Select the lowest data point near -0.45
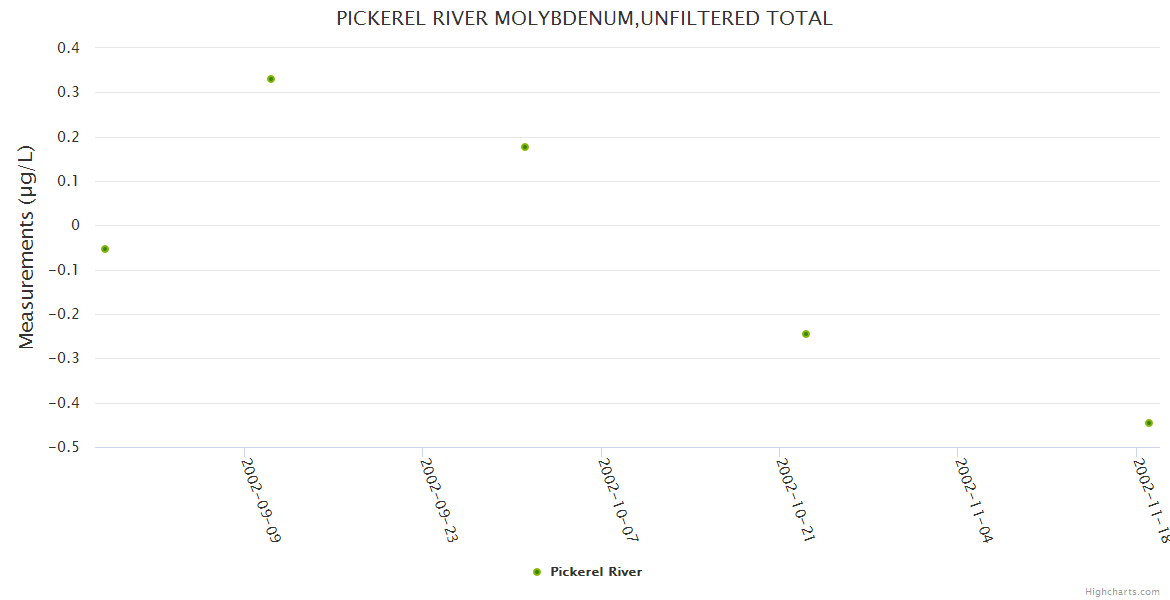This screenshot has height=600, width=1170. click(1149, 423)
